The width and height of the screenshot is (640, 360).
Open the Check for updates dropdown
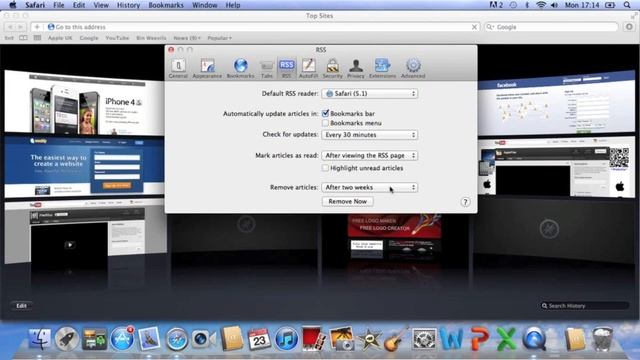370,135
